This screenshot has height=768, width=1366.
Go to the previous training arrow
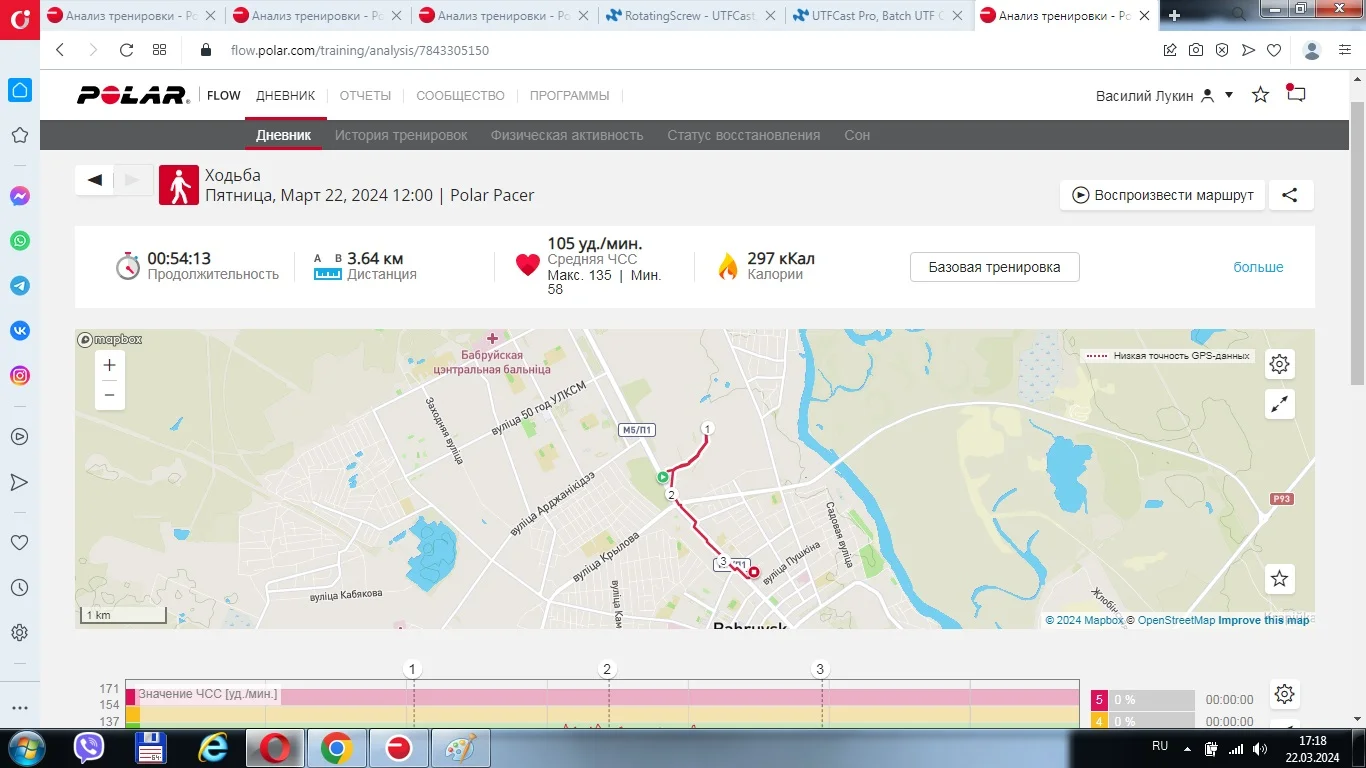[x=95, y=180]
